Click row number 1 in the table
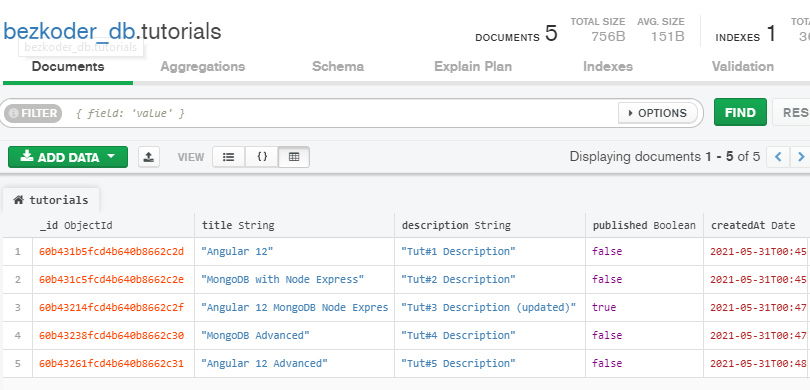The width and height of the screenshot is (810, 390). click(x=18, y=252)
